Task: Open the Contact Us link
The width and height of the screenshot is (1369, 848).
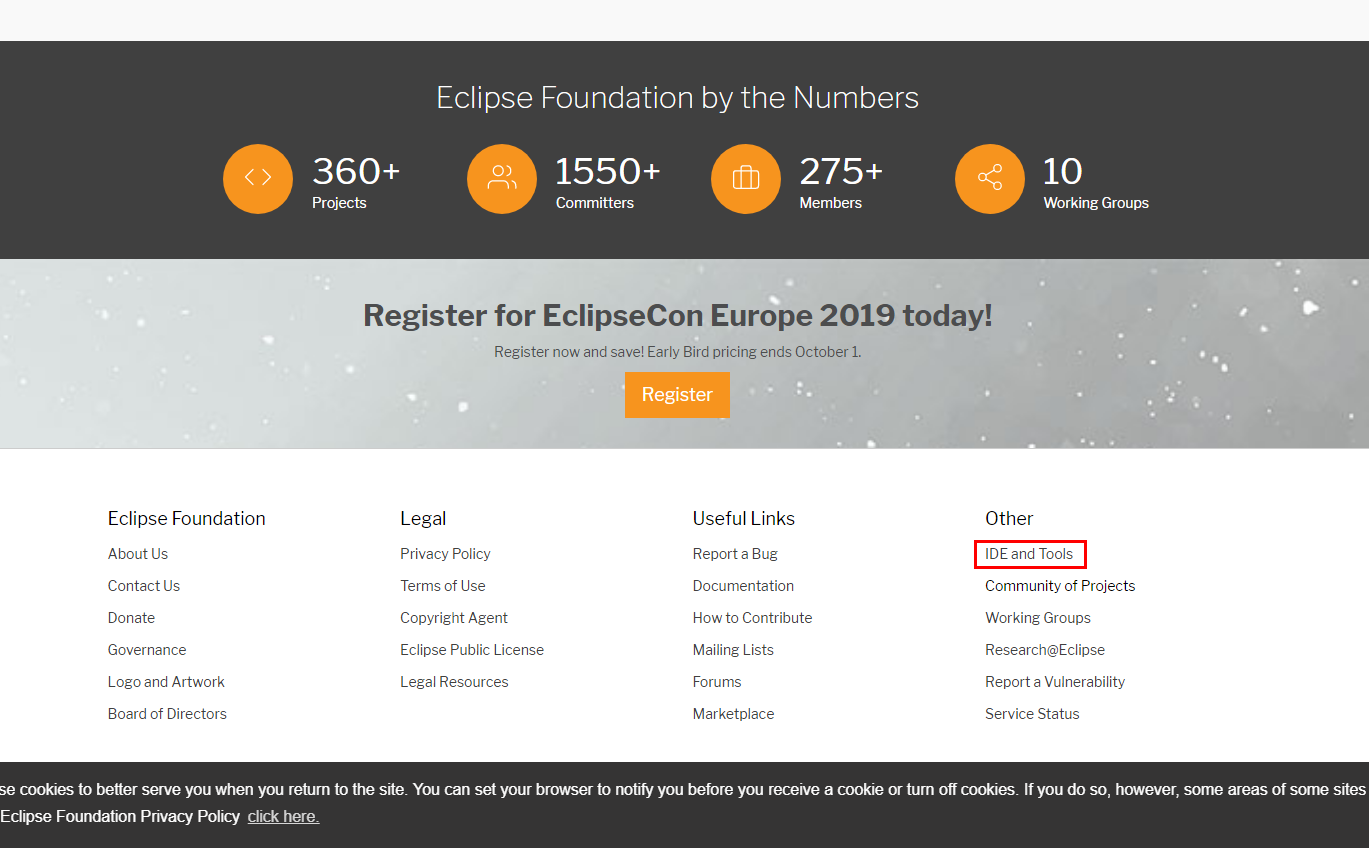Action: coord(144,586)
